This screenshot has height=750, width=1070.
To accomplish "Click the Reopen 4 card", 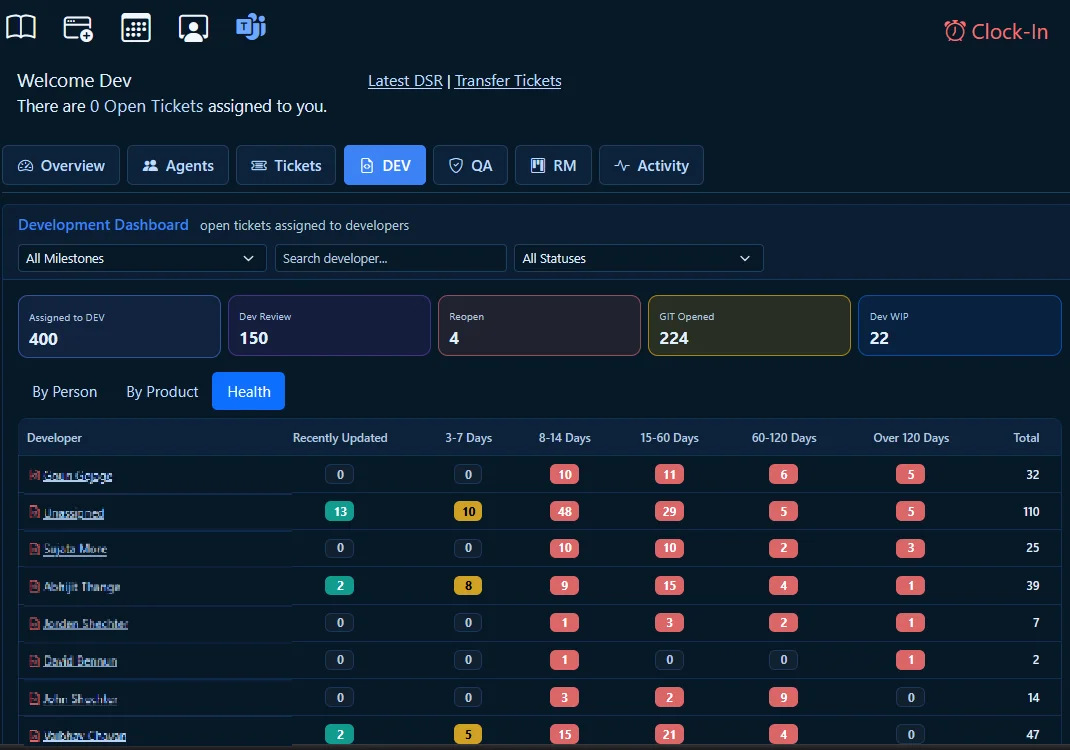I will coord(539,326).
